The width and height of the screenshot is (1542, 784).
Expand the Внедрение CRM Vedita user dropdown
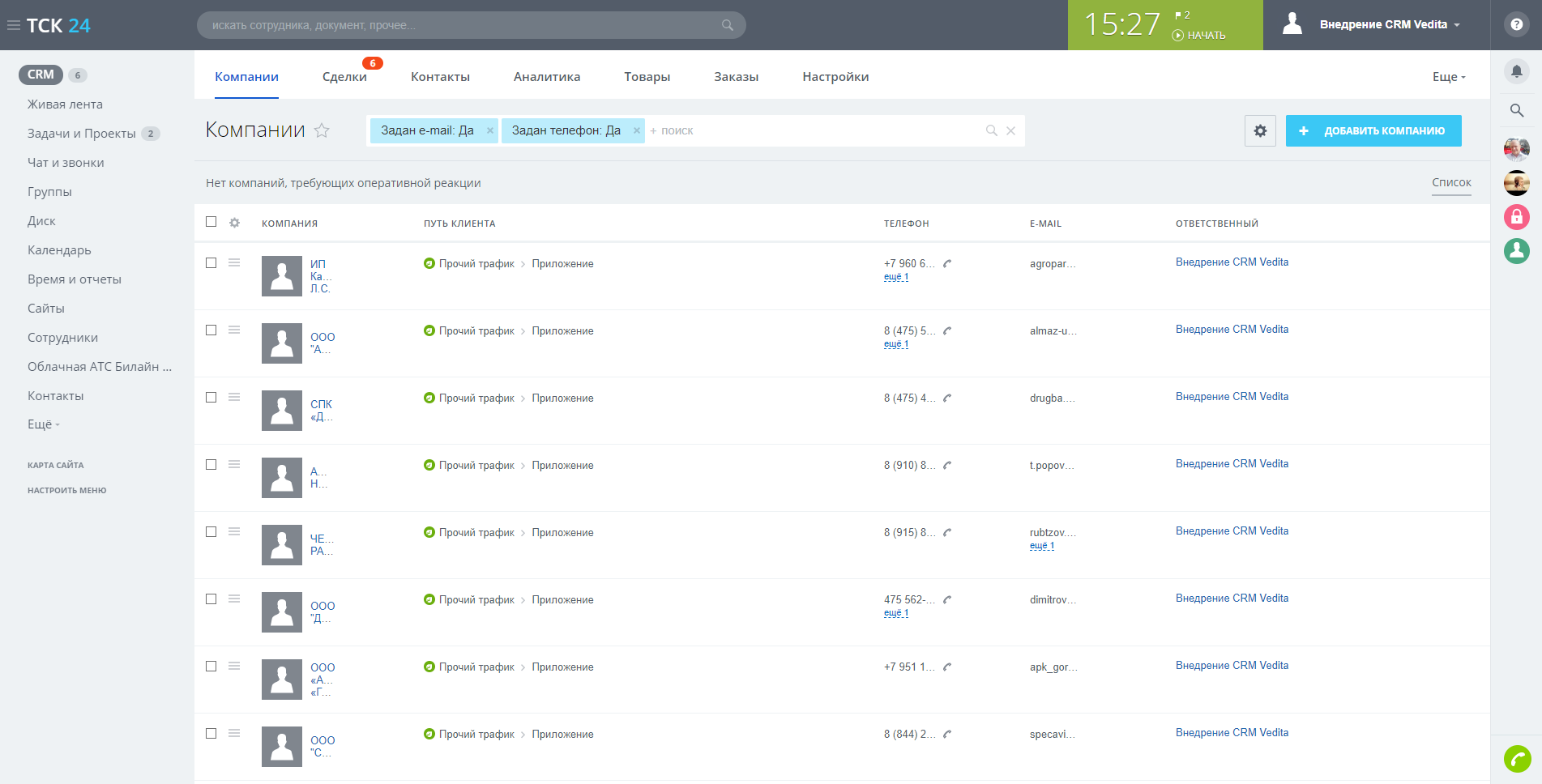[1389, 25]
